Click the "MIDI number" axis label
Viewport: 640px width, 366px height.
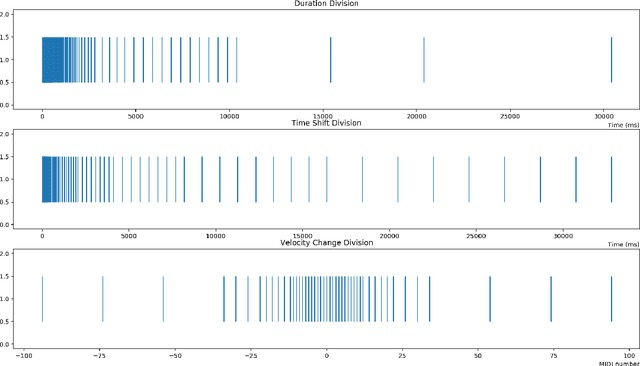pos(619,363)
